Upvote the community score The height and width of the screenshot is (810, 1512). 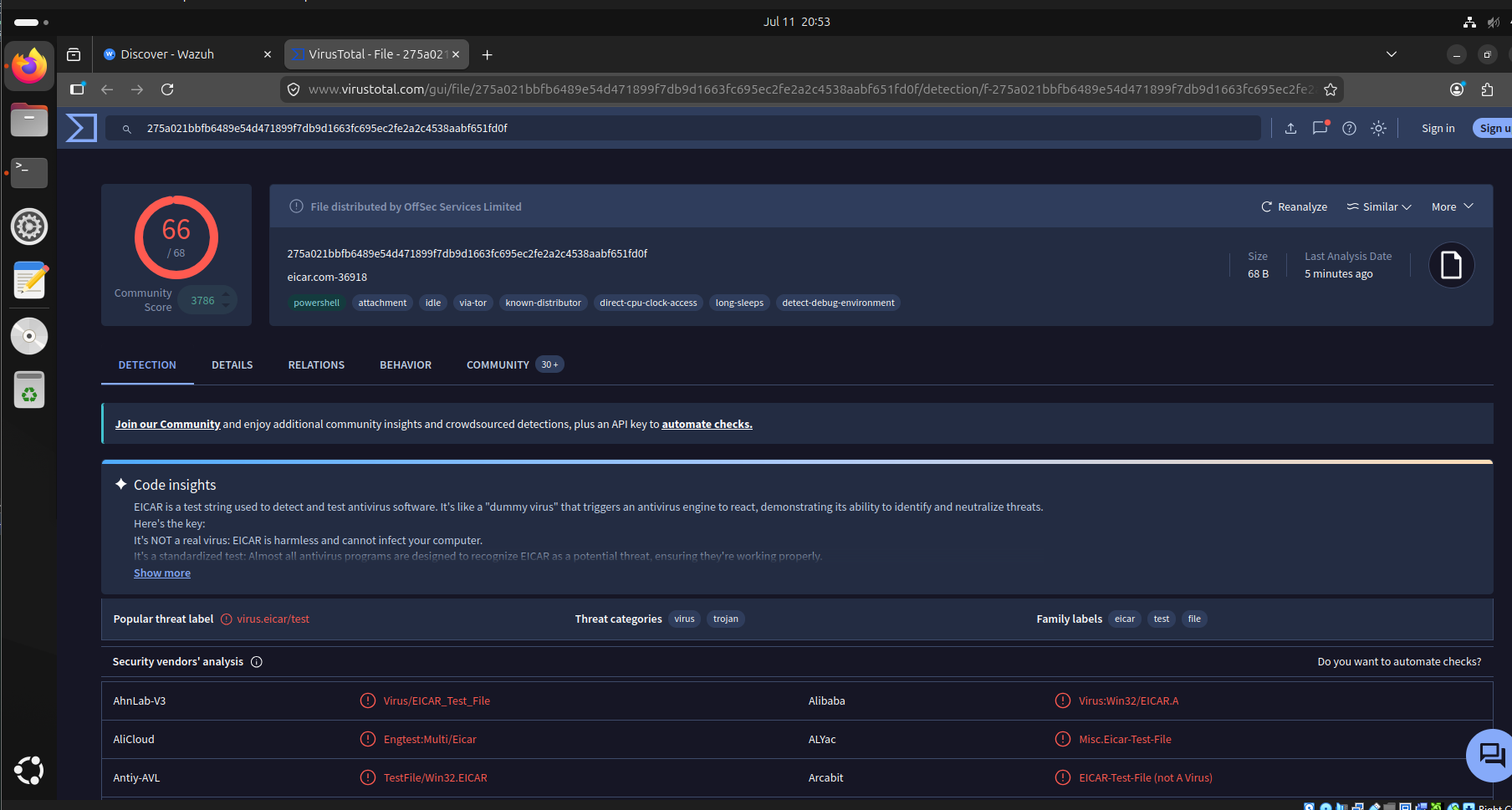pyautogui.click(x=226, y=294)
